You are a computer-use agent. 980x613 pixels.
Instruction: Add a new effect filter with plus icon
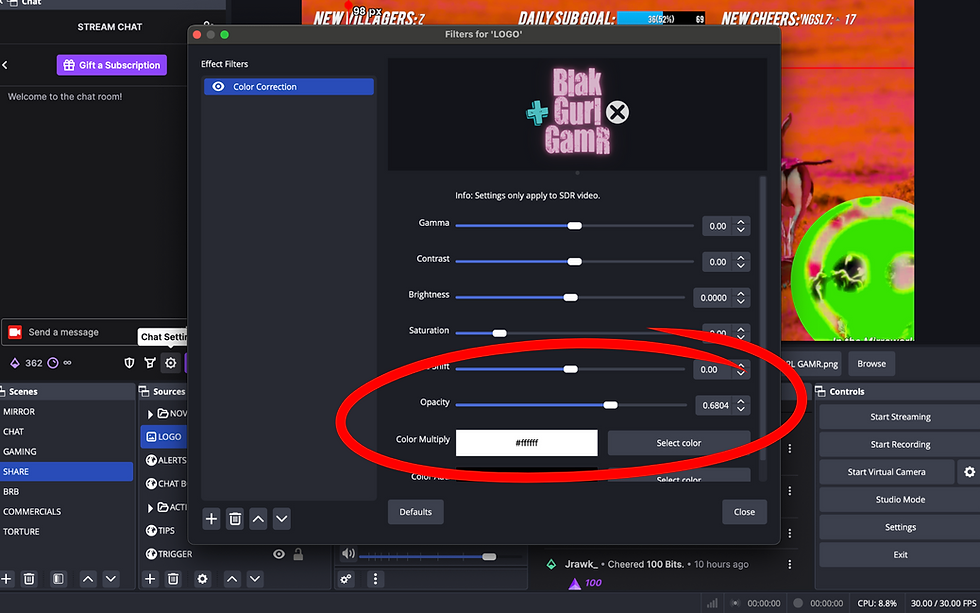[211, 519]
